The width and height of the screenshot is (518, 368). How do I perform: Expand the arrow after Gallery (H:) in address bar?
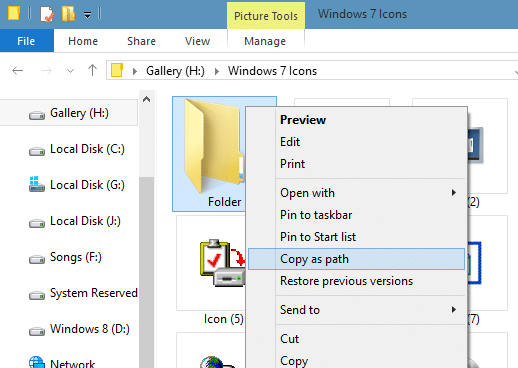point(217,71)
